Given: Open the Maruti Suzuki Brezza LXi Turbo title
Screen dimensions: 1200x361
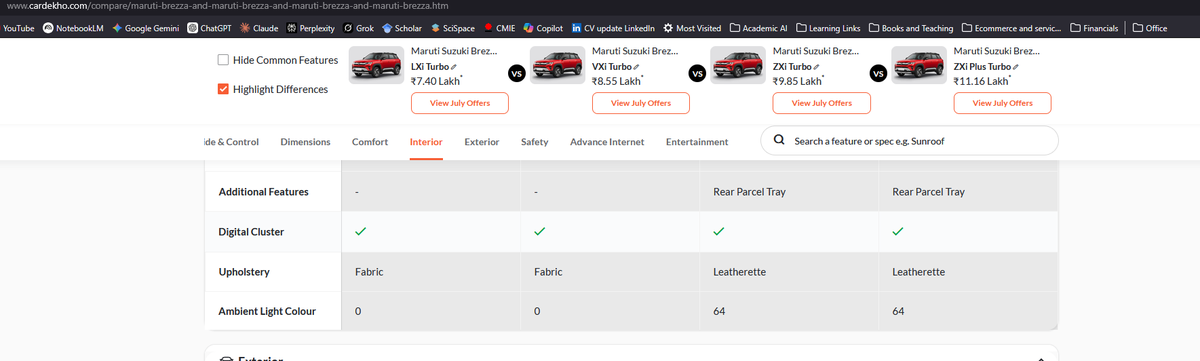Looking at the screenshot, I should pos(454,50).
